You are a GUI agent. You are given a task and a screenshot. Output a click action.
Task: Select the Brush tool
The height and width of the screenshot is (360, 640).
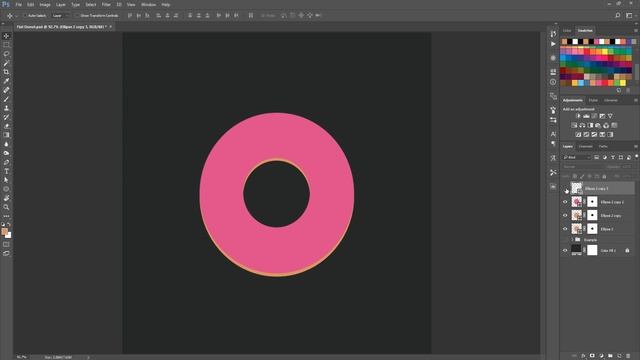(6, 99)
